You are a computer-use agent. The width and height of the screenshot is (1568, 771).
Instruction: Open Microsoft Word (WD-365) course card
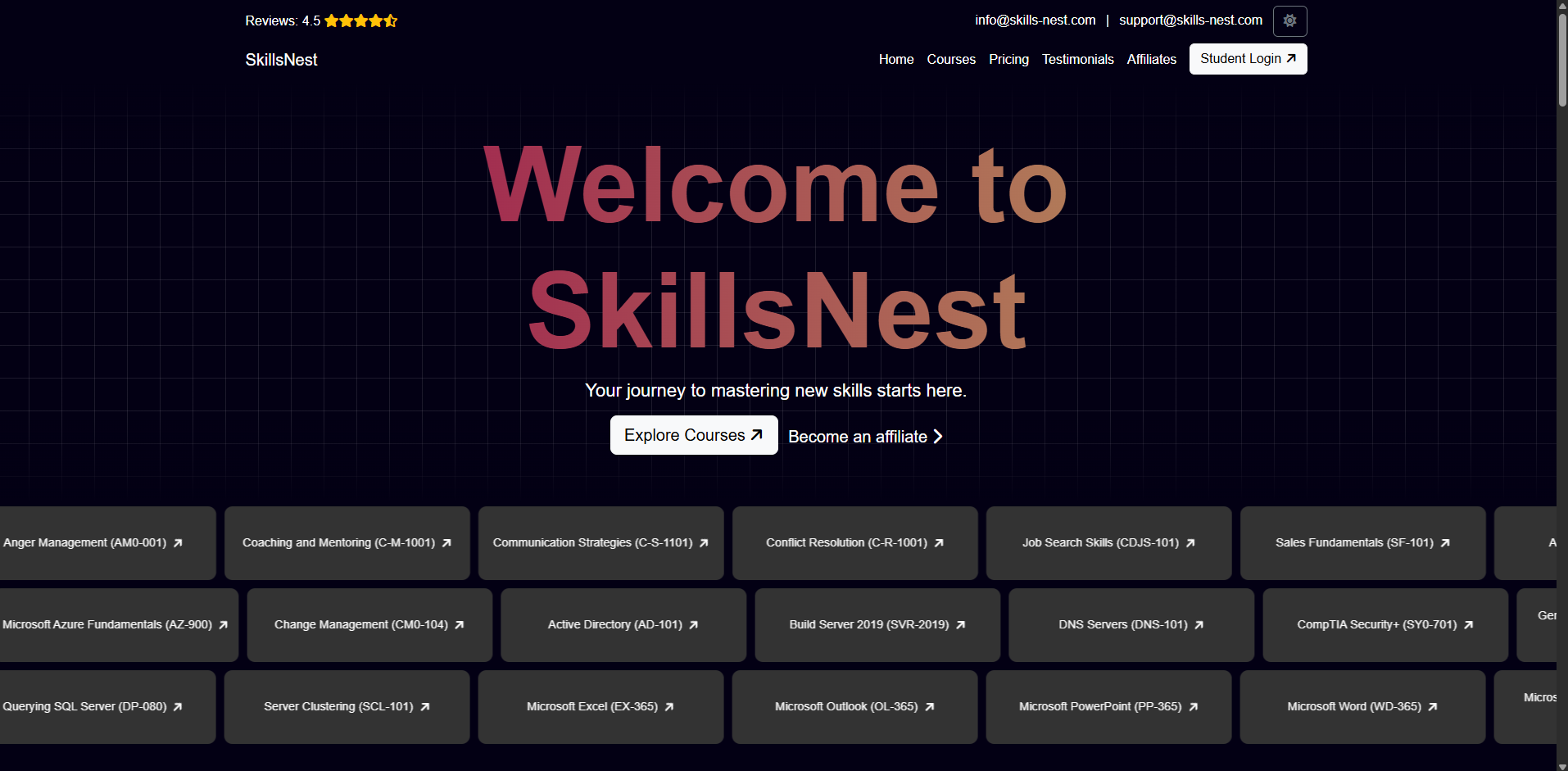pos(1363,706)
